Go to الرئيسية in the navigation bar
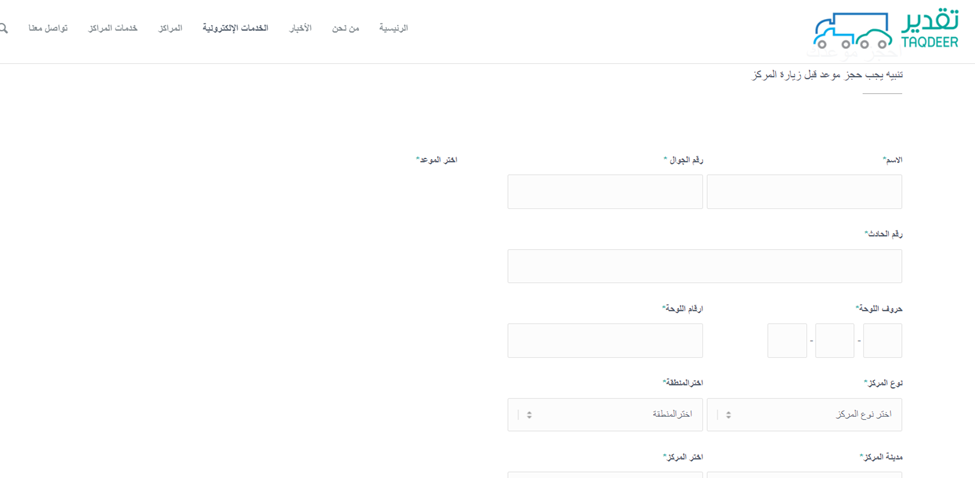Screen dimensions: 975x478 pyautogui.click(x=394, y=29)
